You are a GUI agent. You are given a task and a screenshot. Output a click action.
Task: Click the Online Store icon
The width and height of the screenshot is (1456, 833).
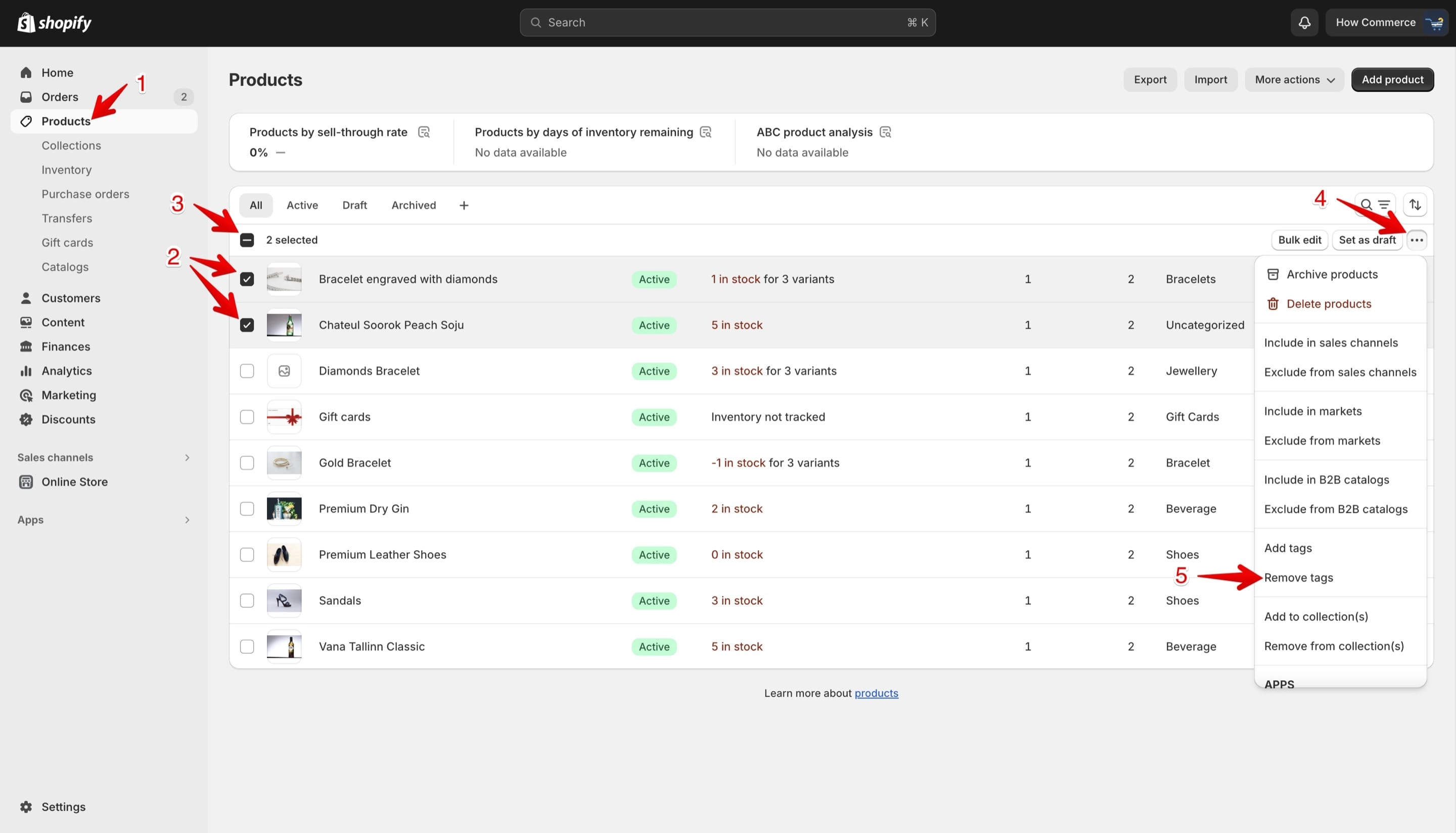click(x=26, y=481)
